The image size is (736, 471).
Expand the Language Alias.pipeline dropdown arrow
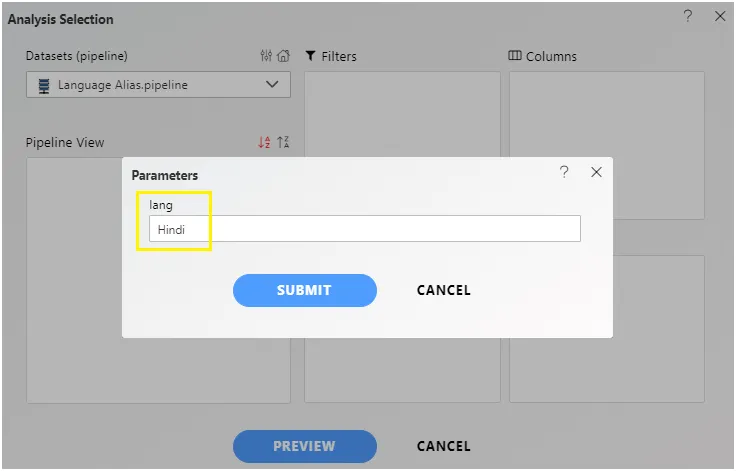pyautogui.click(x=272, y=85)
